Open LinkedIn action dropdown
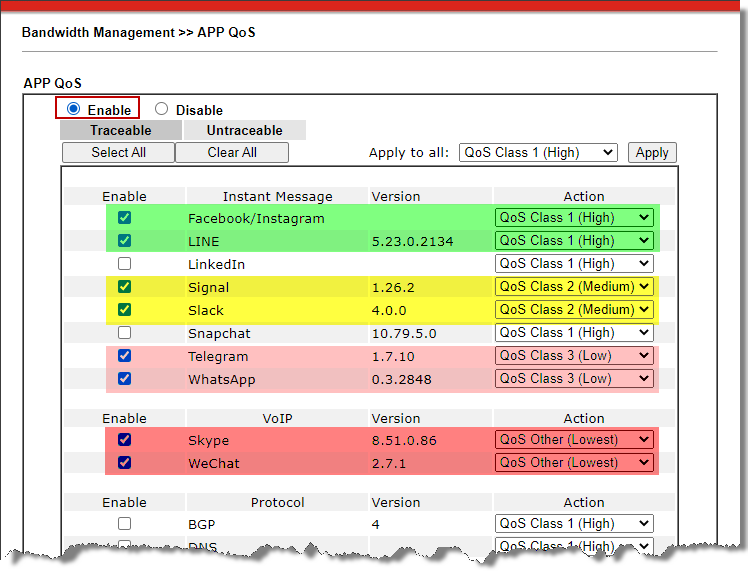 coord(574,263)
